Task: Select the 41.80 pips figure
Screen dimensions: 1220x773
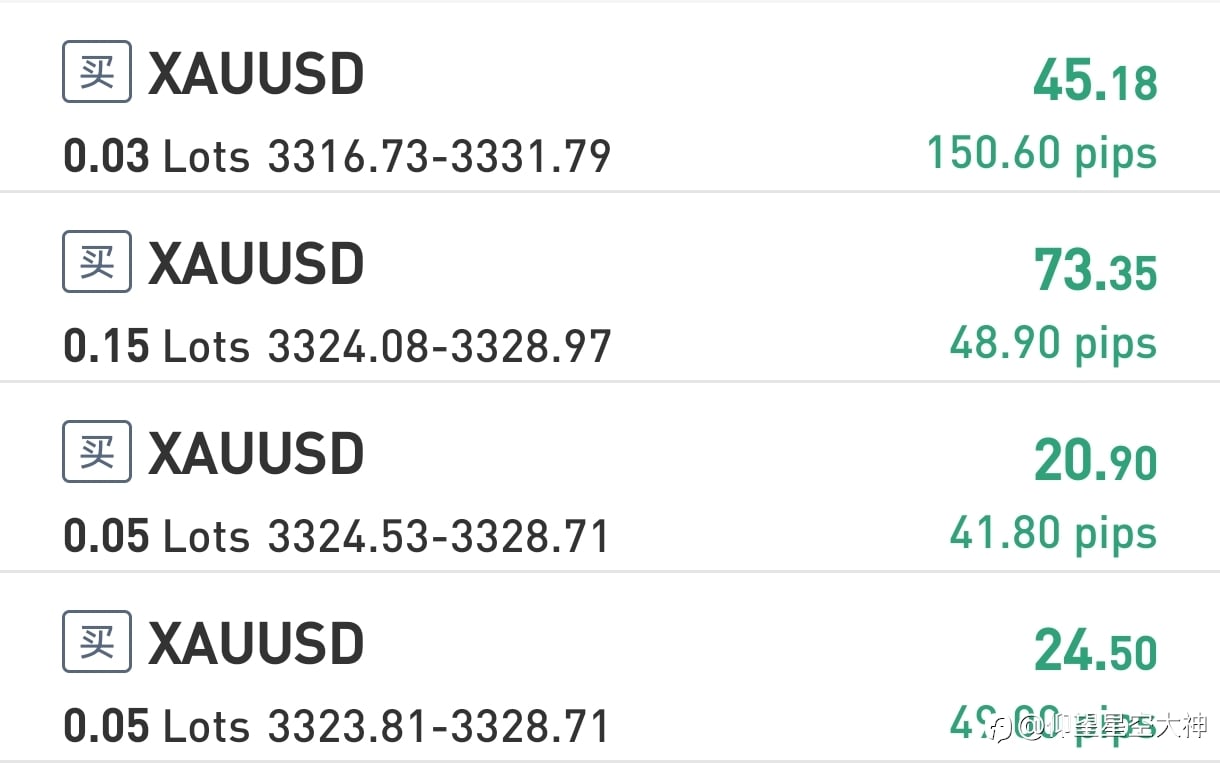Action: click(x=1053, y=533)
